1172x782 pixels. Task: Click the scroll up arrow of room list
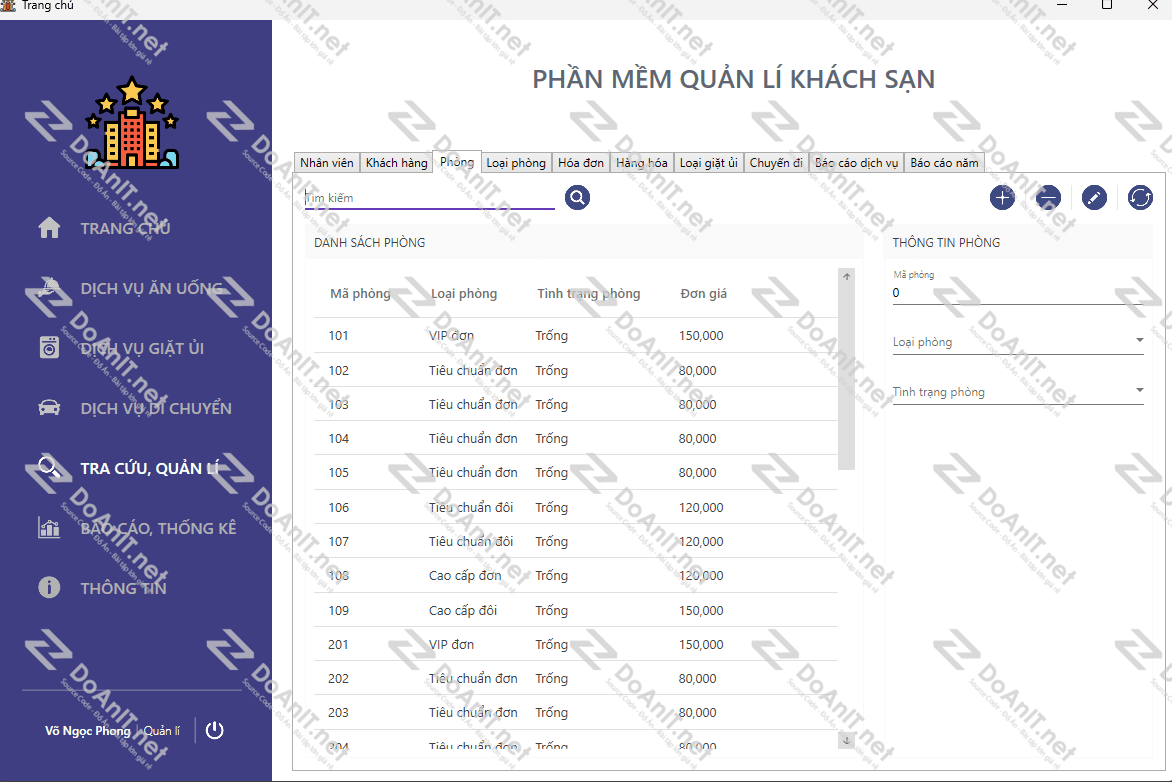point(846,277)
